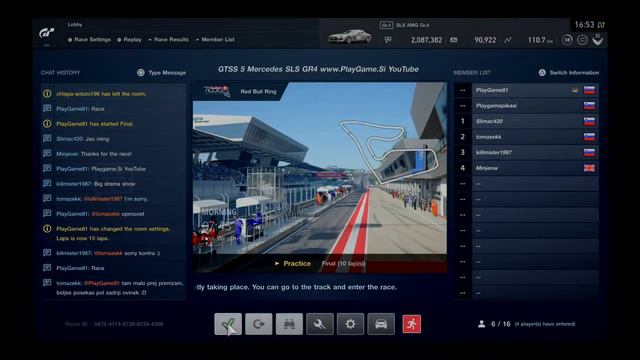
Task: Open the Member List menu item at top
Action: pyautogui.click(x=215, y=40)
